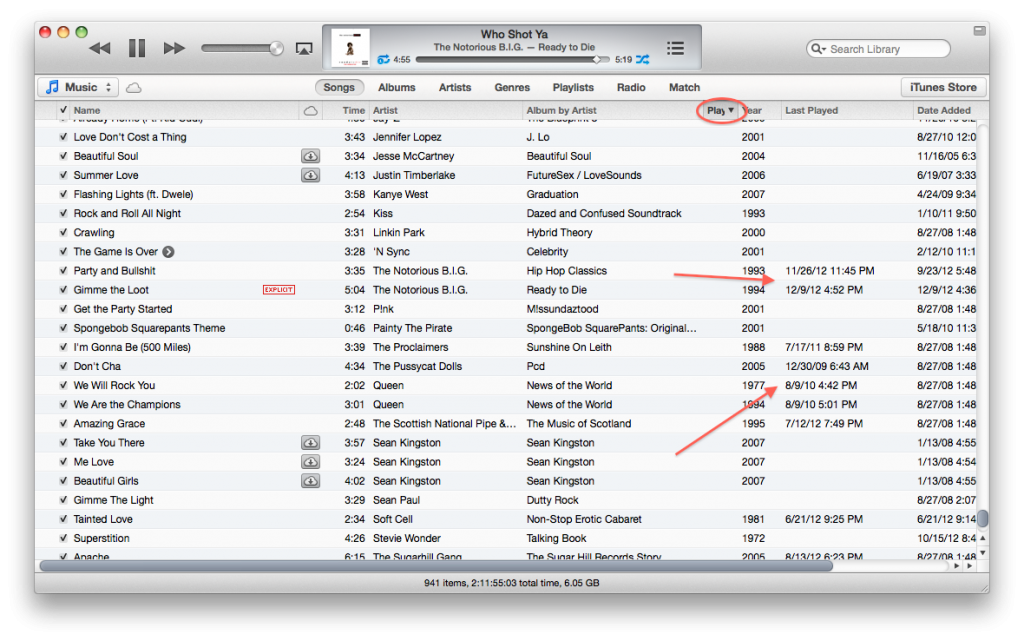Switch to the Playlists tab
Screen dimensions: 1024x640
click(573, 88)
